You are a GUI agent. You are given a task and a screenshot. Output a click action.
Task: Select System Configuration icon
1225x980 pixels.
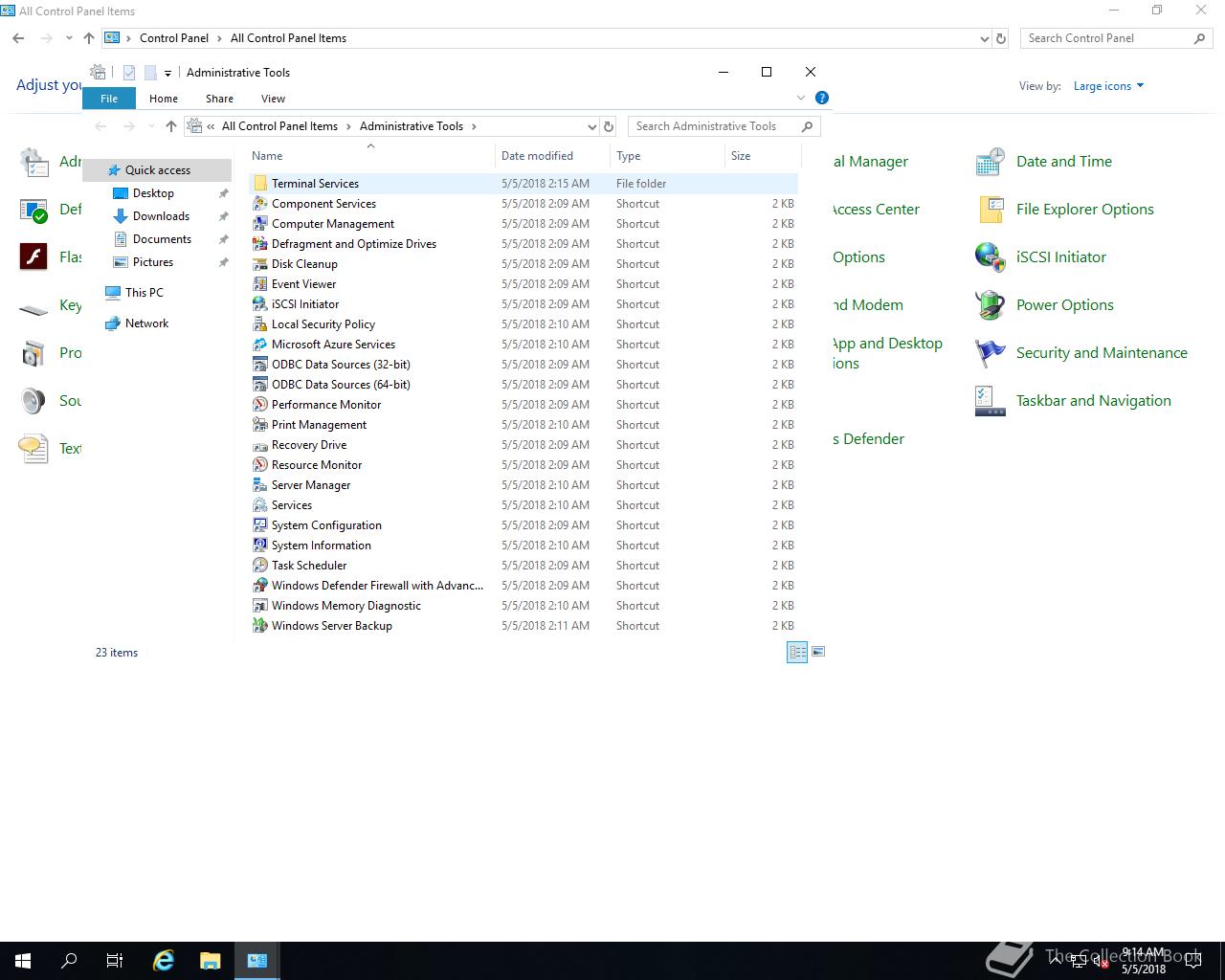coord(260,525)
